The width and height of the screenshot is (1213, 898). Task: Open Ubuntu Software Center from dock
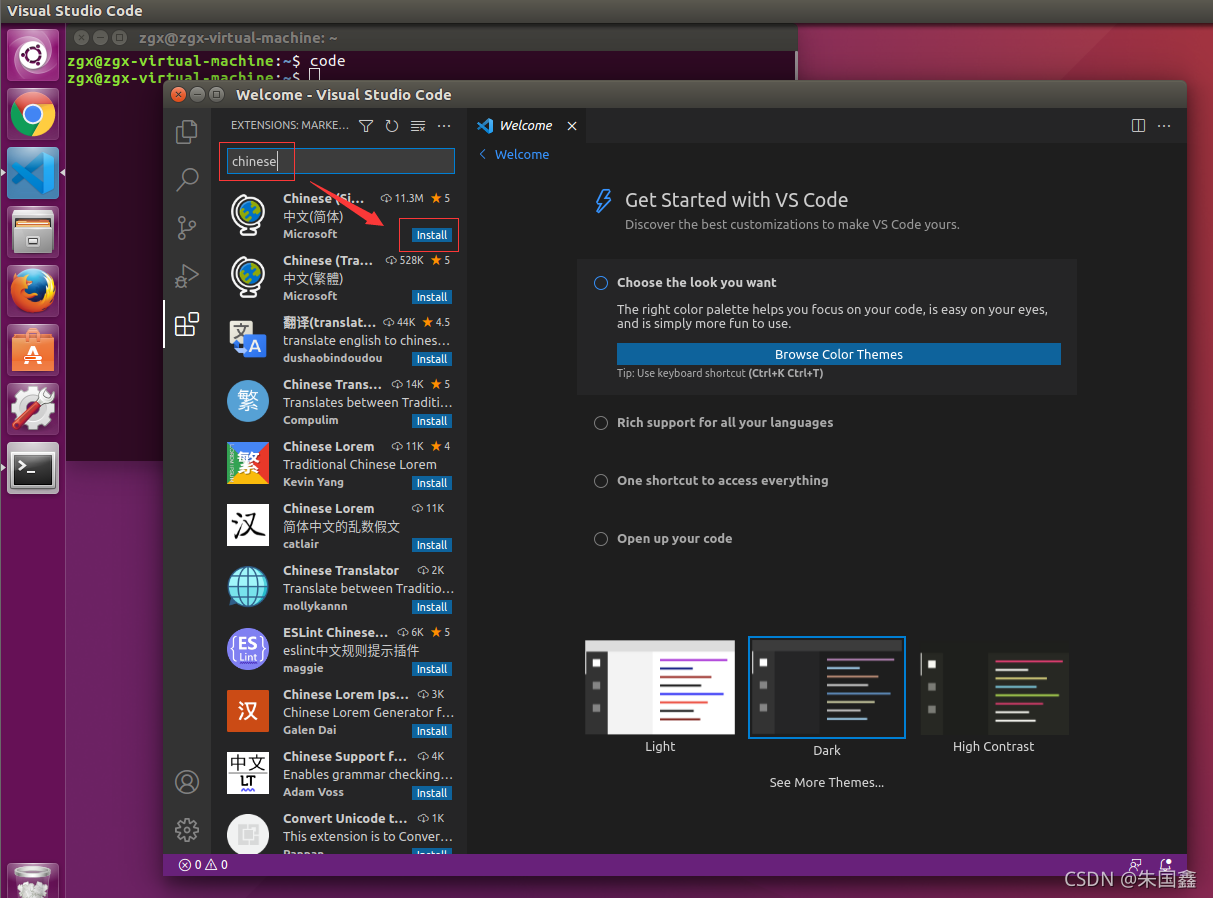[33, 350]
